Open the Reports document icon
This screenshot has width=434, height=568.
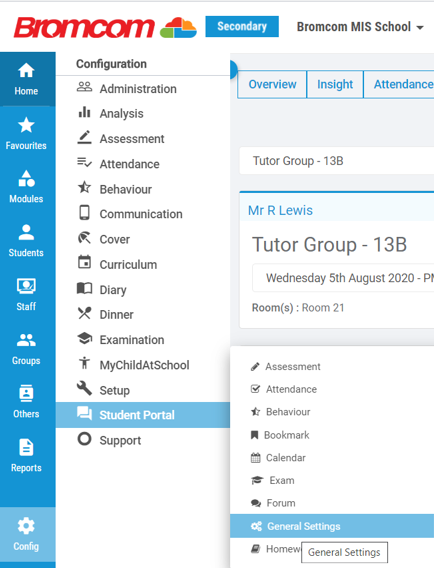tap(26, 448)
